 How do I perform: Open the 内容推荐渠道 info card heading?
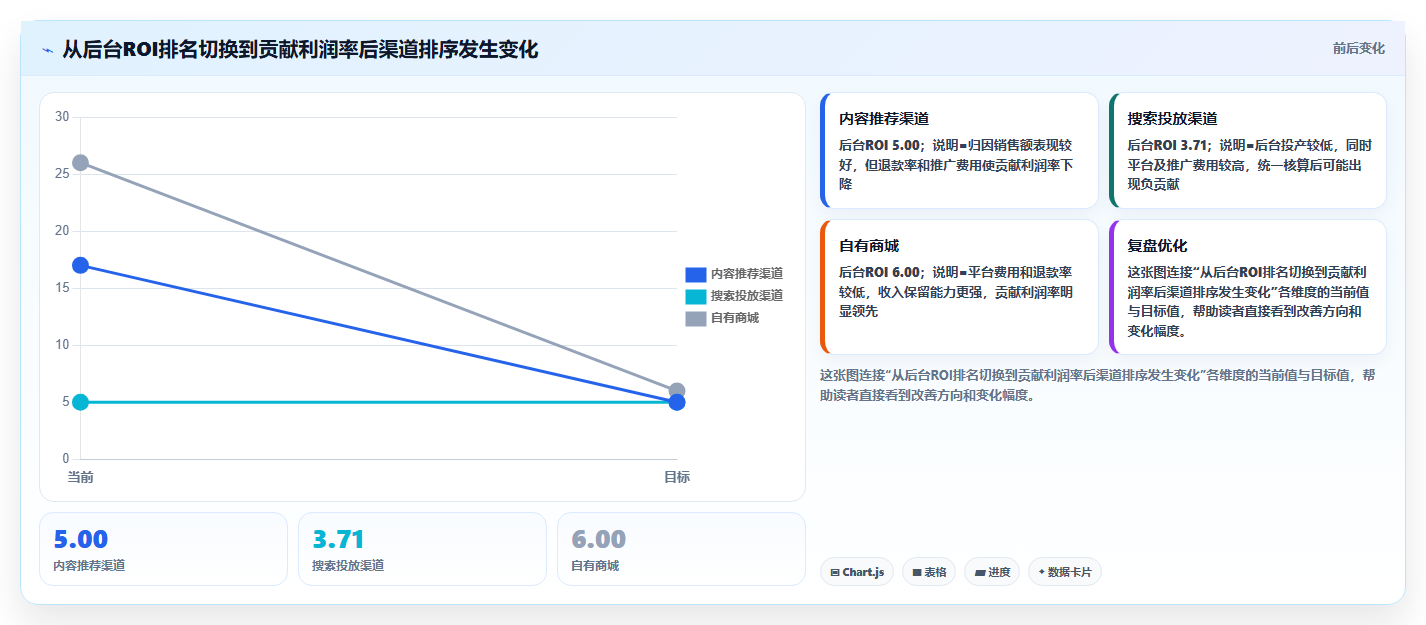[884, 118]
